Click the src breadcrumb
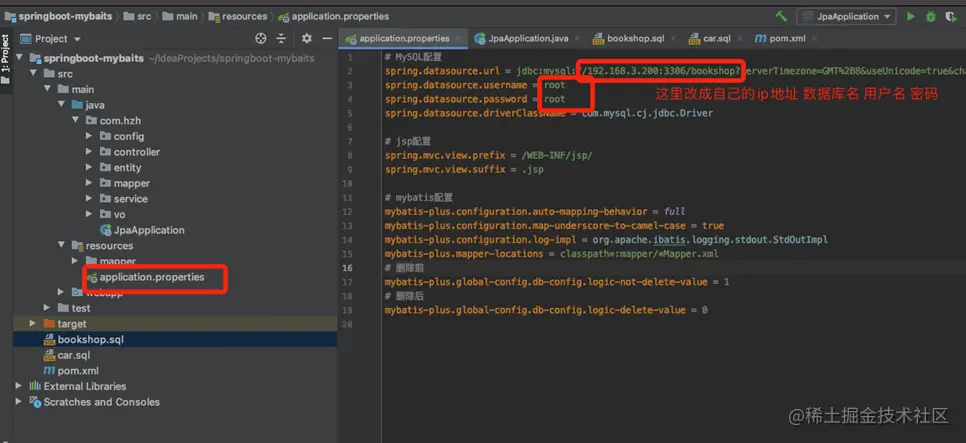Image resolution: width=966 pixels, height=443 pixels. (x=137, y=17)
